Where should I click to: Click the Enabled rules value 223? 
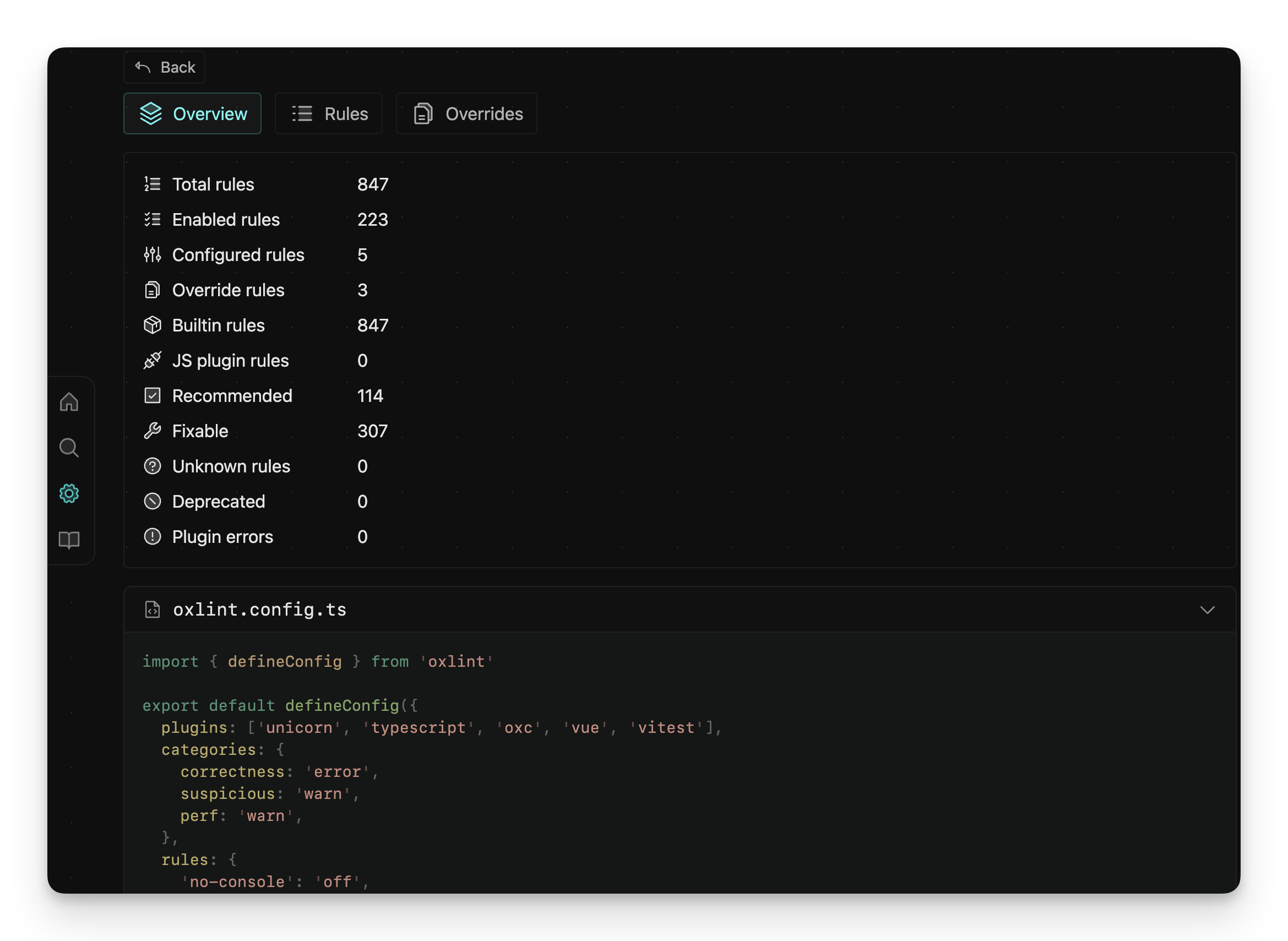pyautogui.click(x=373, y=220)
